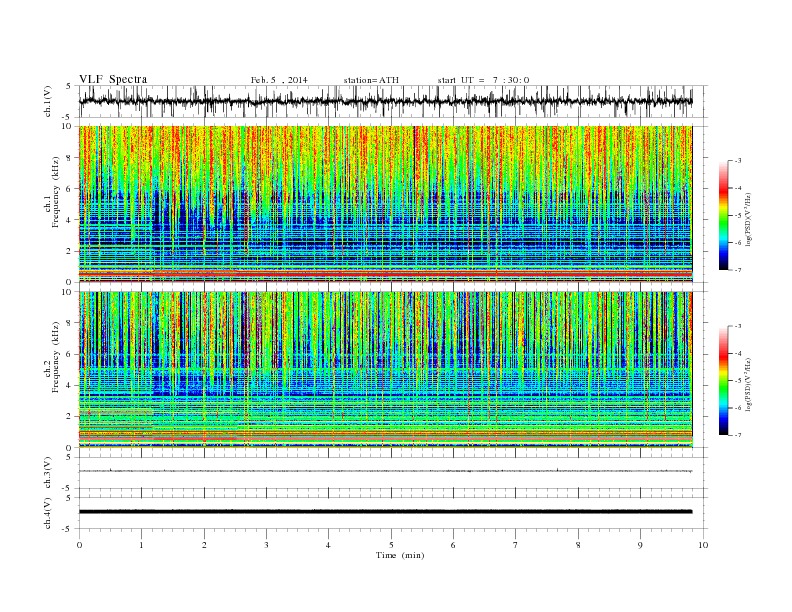
Task: Click the ch.3 voltage waveform trace
Action: point(385,471)
